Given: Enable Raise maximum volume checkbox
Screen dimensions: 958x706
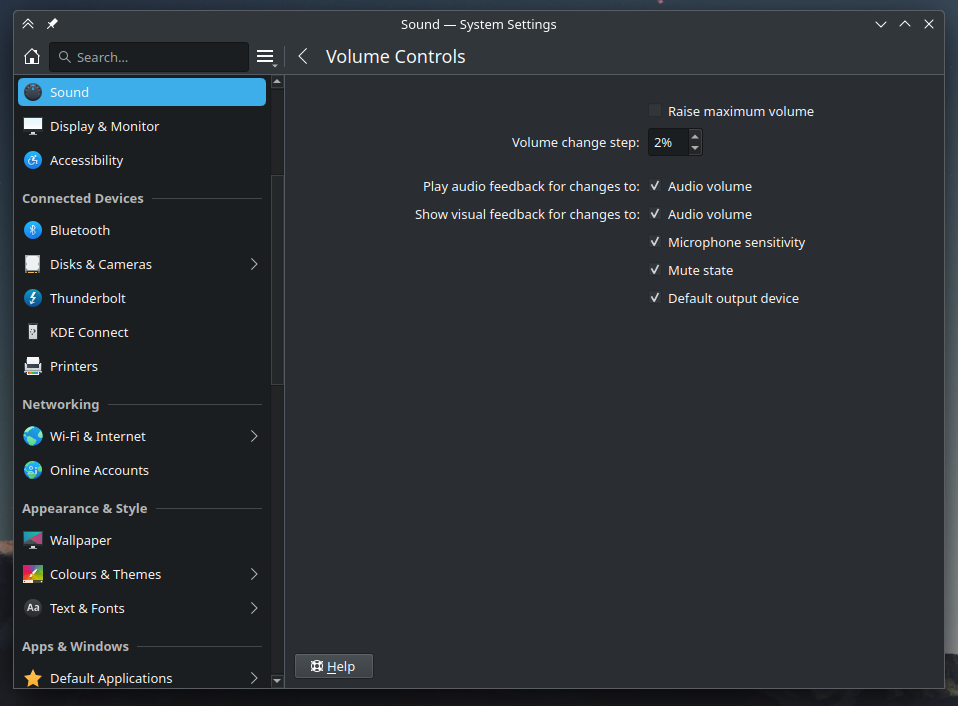Looking at the screenshot, I should click(x=656, y=111).
